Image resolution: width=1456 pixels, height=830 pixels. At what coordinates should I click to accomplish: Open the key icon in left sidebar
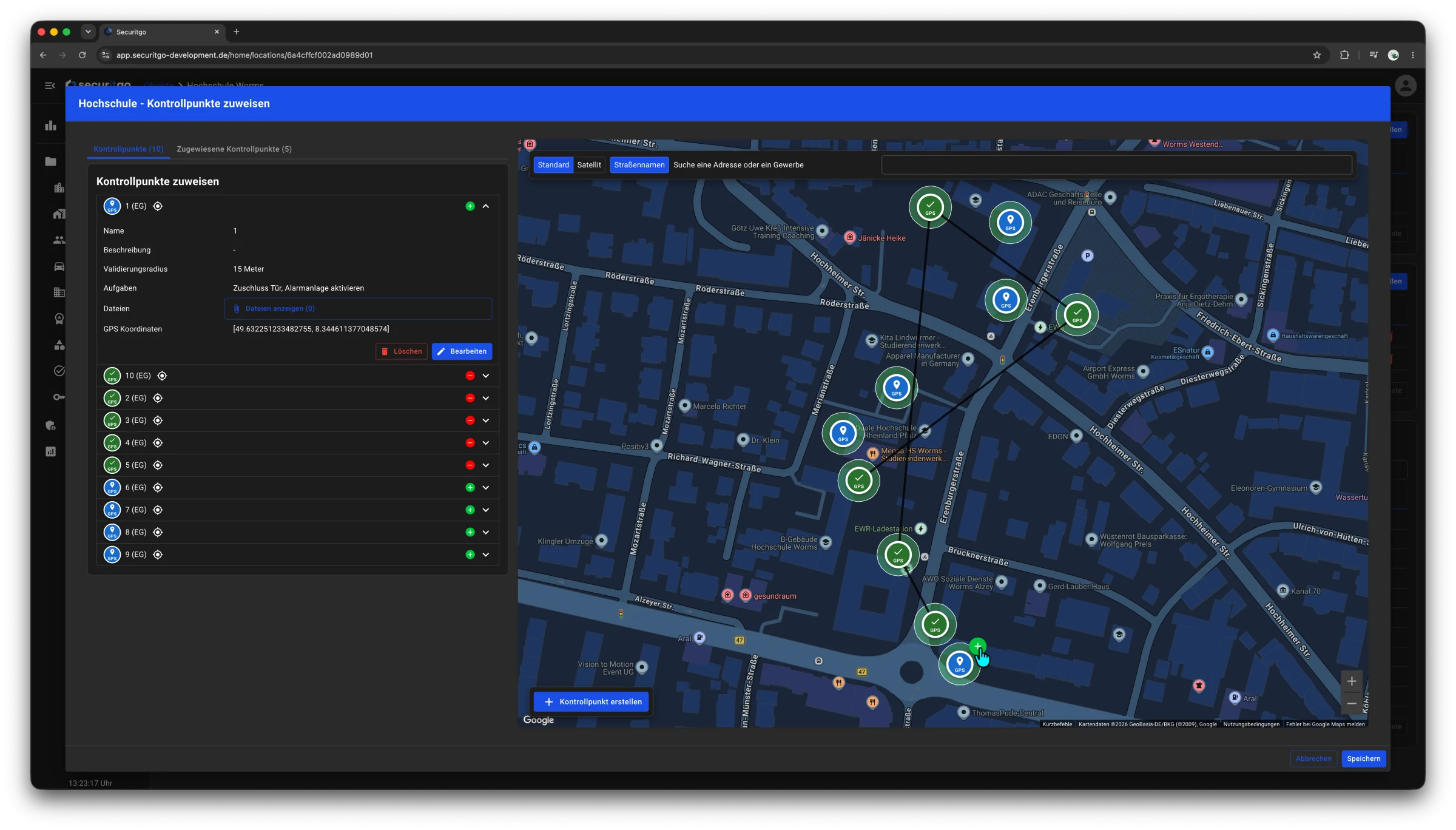click(59, 397)
